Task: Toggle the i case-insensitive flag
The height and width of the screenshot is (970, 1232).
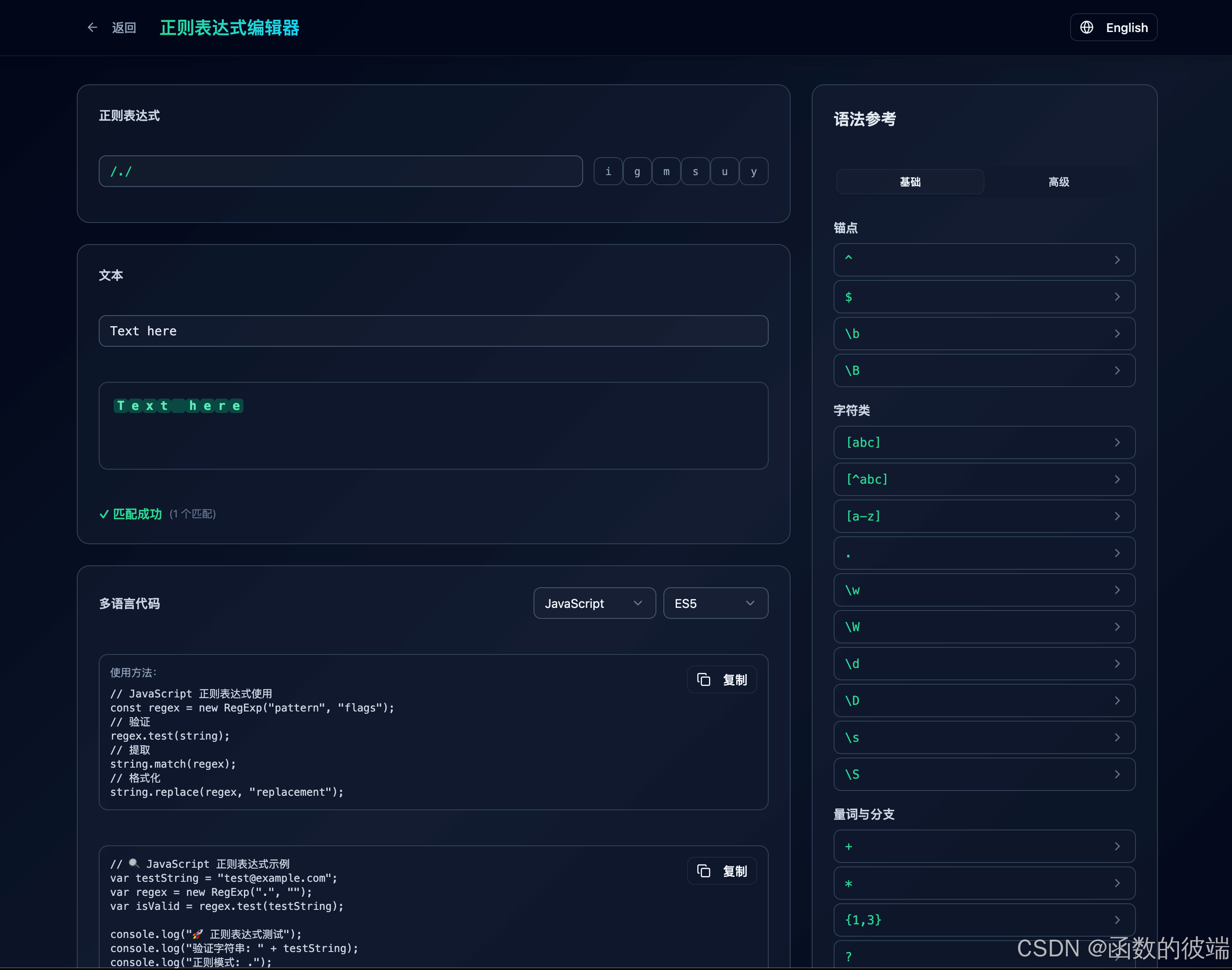Action: point(608,172)
